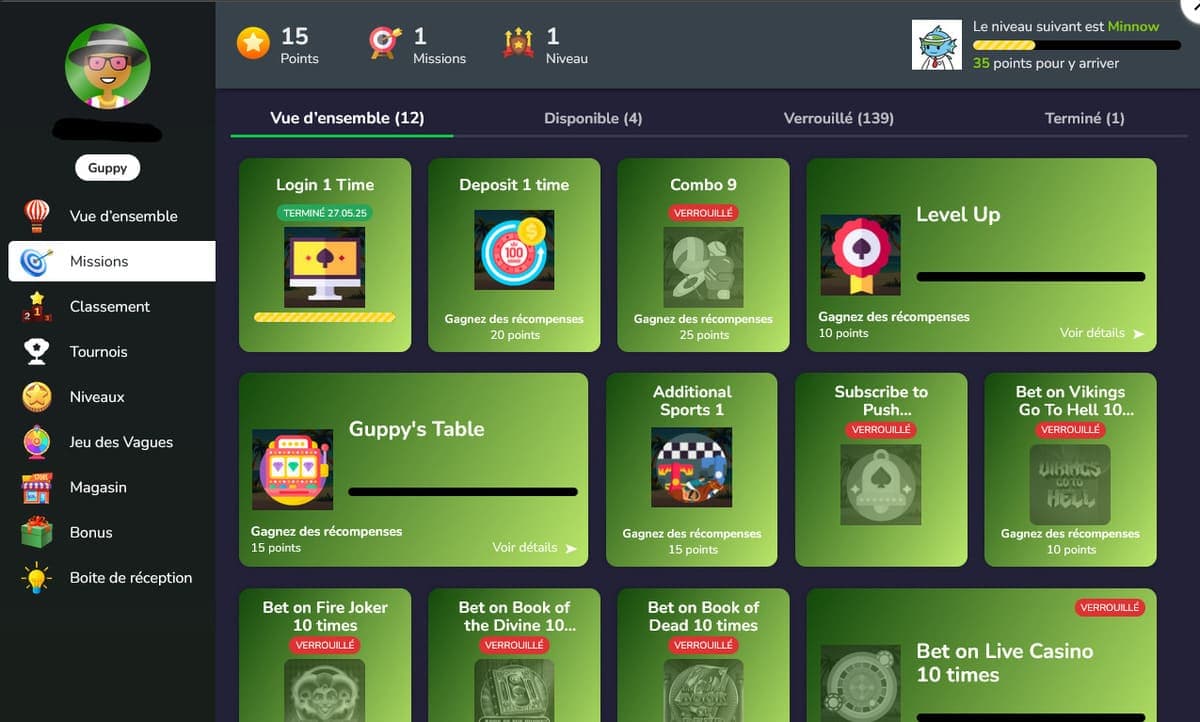Open the Additional Sports 1 mission card

(692, 470)
